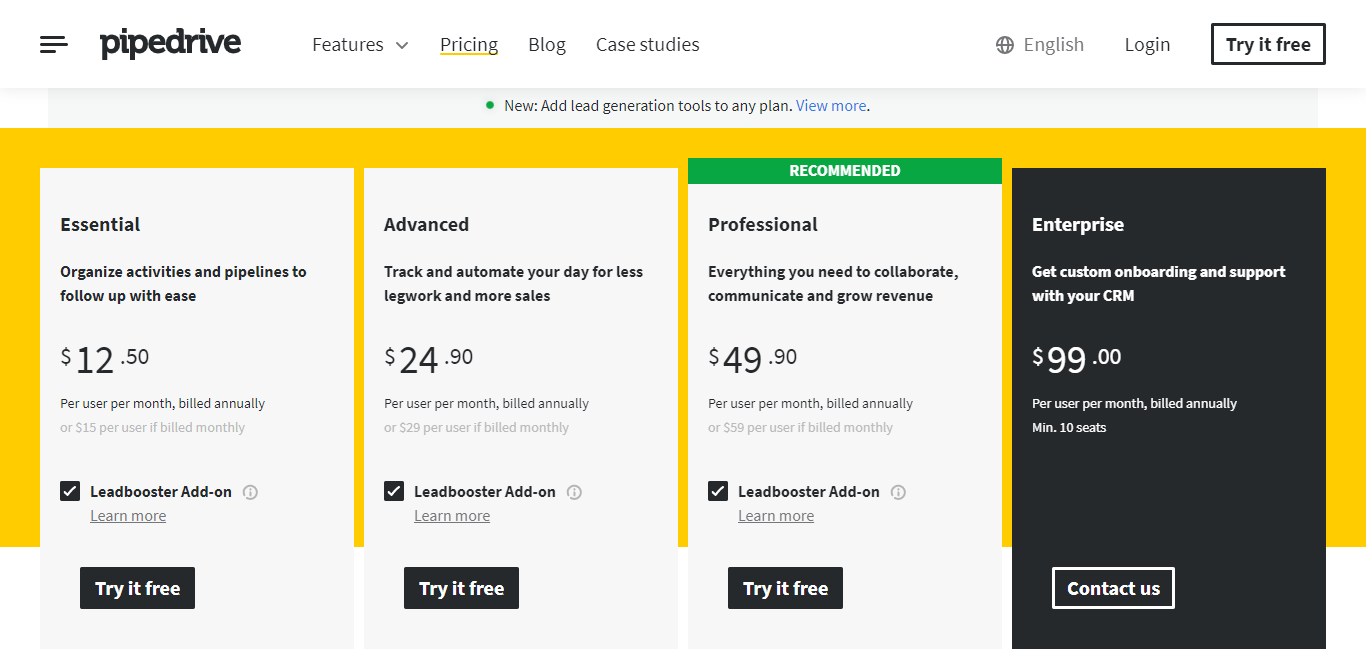Open the hamburger menu icon

(54, 44)
